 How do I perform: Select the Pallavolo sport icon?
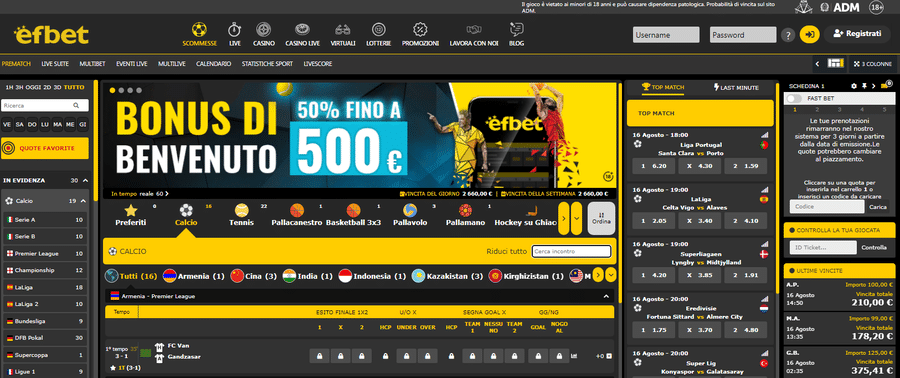click(x=410, y=210)
